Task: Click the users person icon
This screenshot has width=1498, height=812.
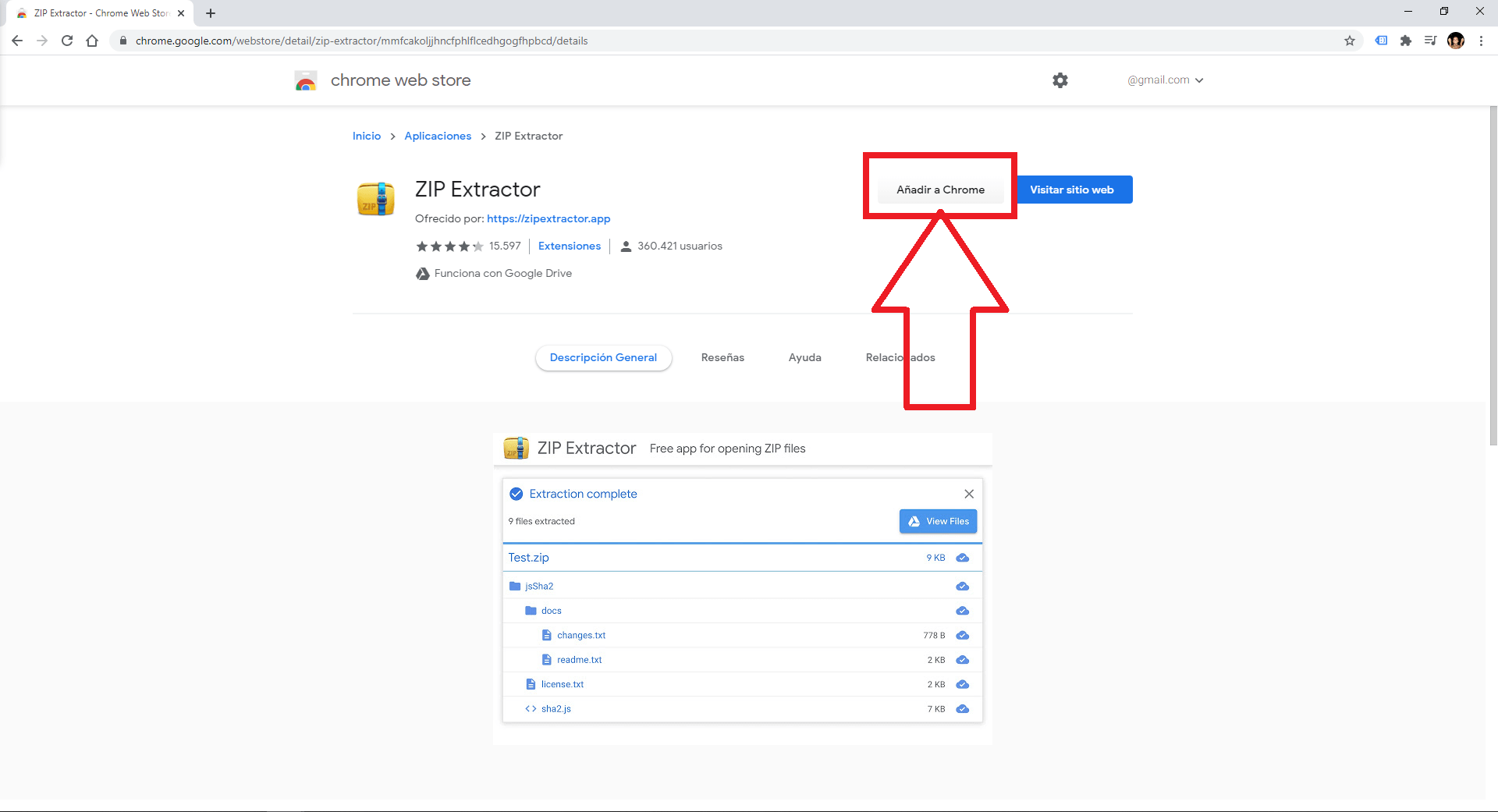Action: [x=626, y=246]
